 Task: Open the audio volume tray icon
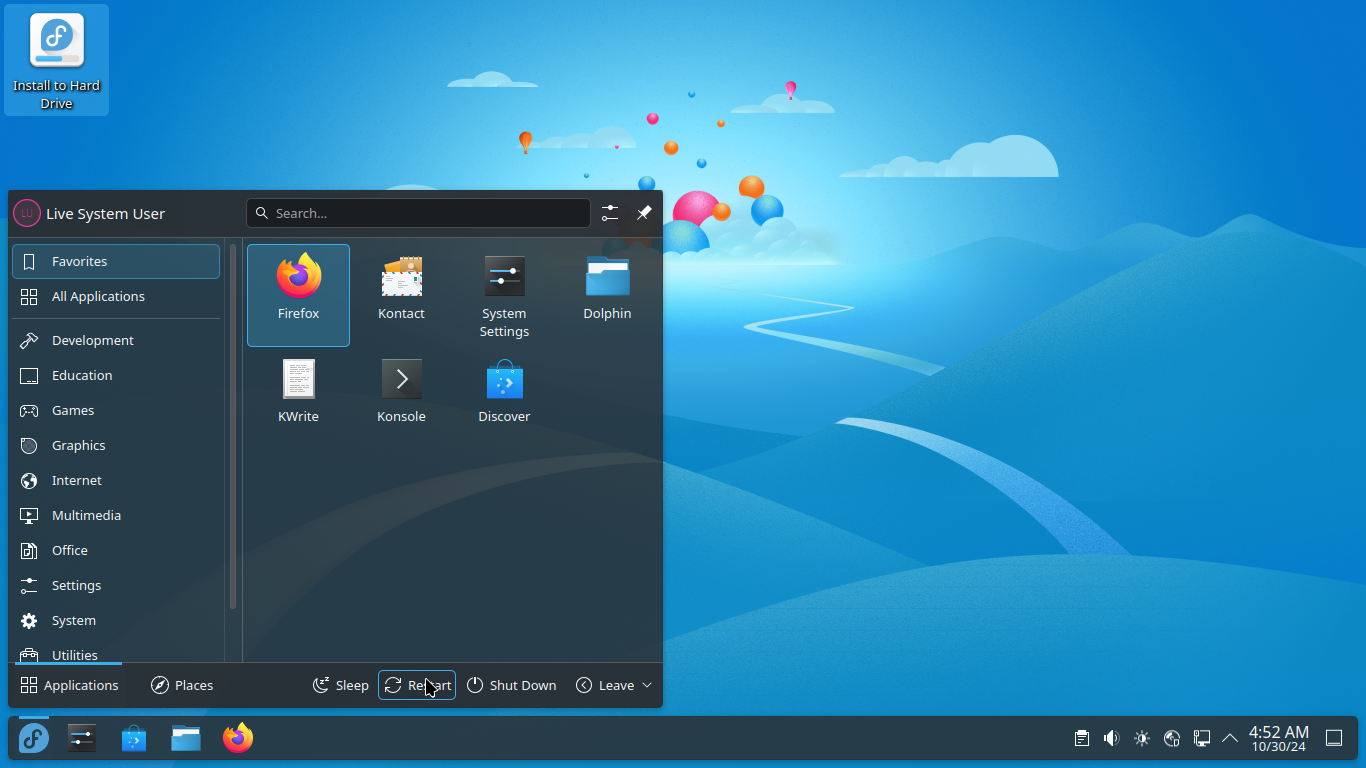[x=1112, y=739]
